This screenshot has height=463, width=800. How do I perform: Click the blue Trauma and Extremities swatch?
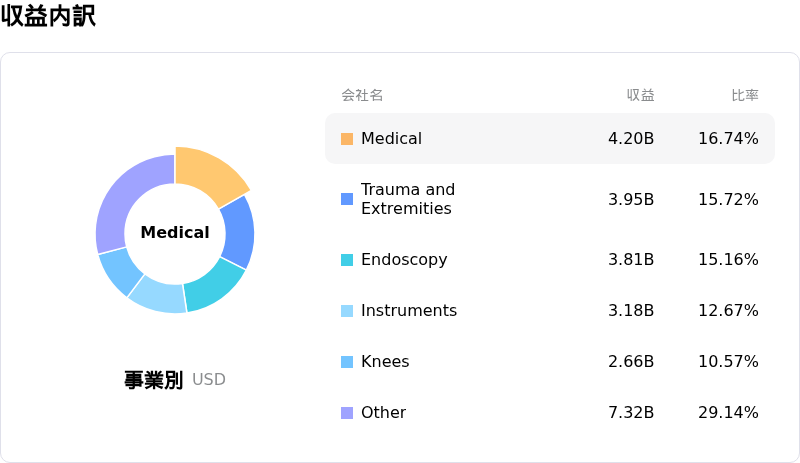point(347,199)
